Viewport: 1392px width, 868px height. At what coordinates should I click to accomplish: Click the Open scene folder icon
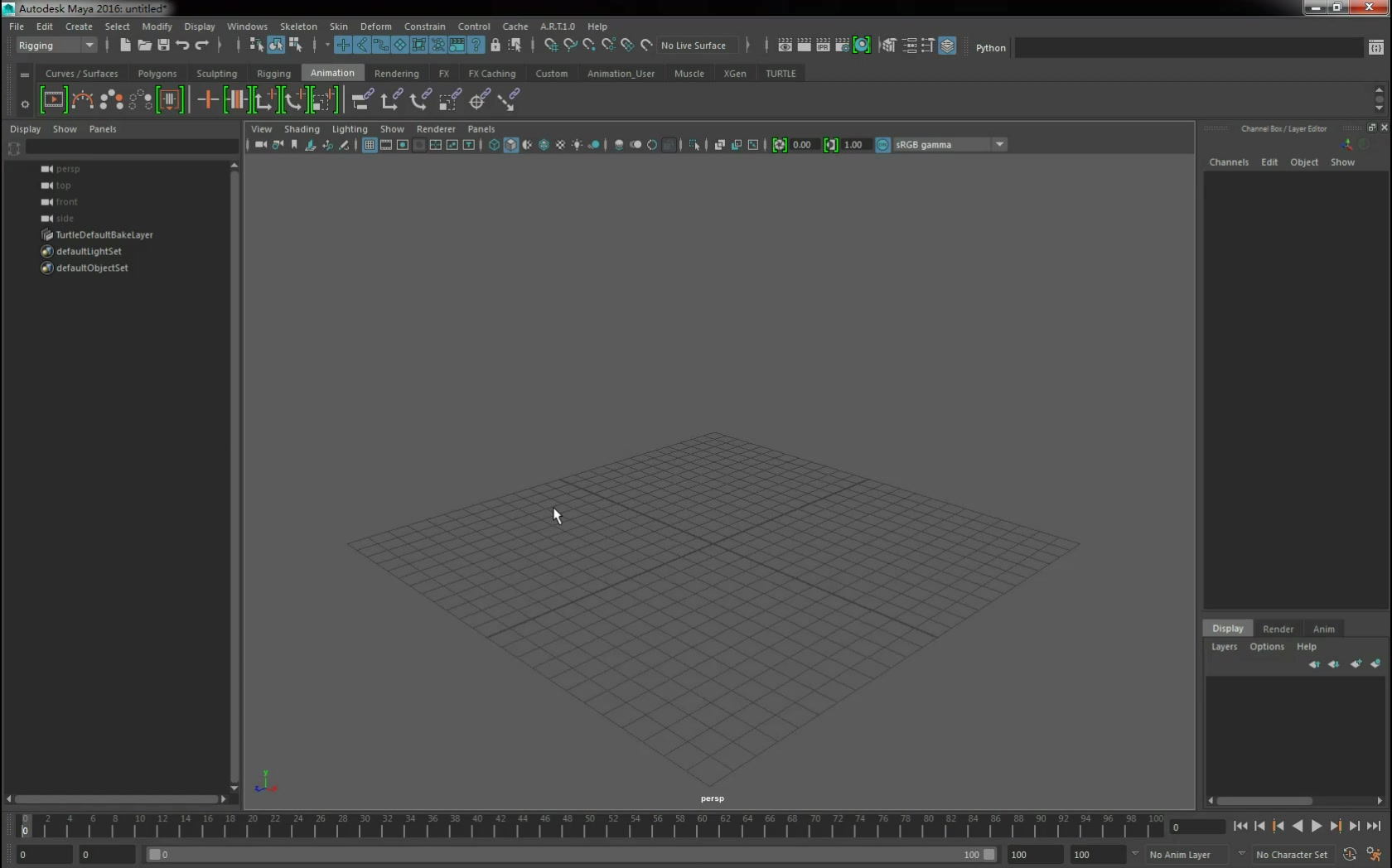pyautogui.click(x=144, y=46)
